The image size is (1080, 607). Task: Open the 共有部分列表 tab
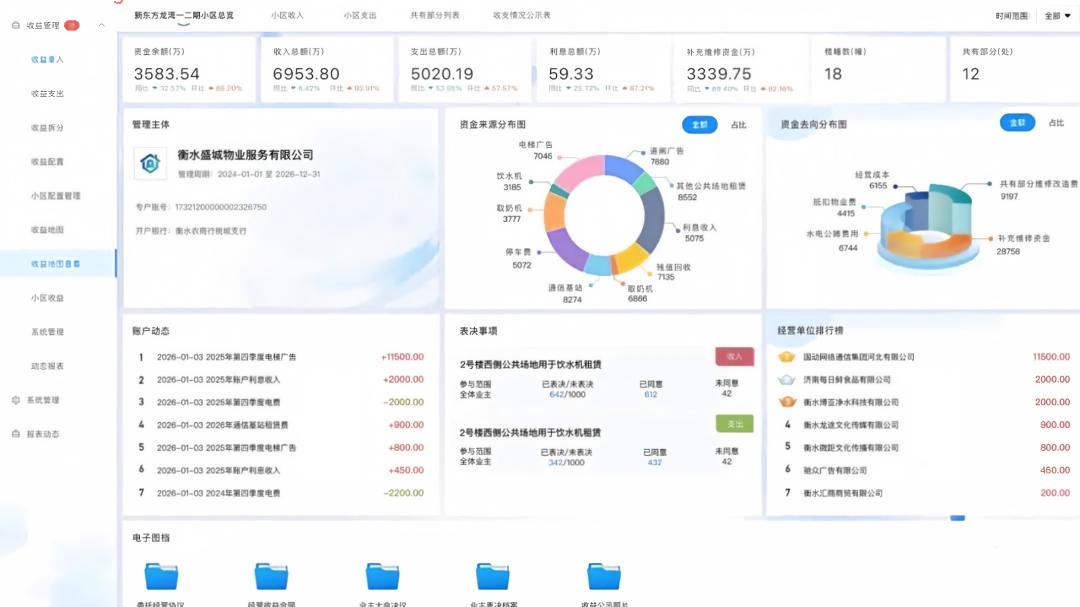[x=435, y=15]
